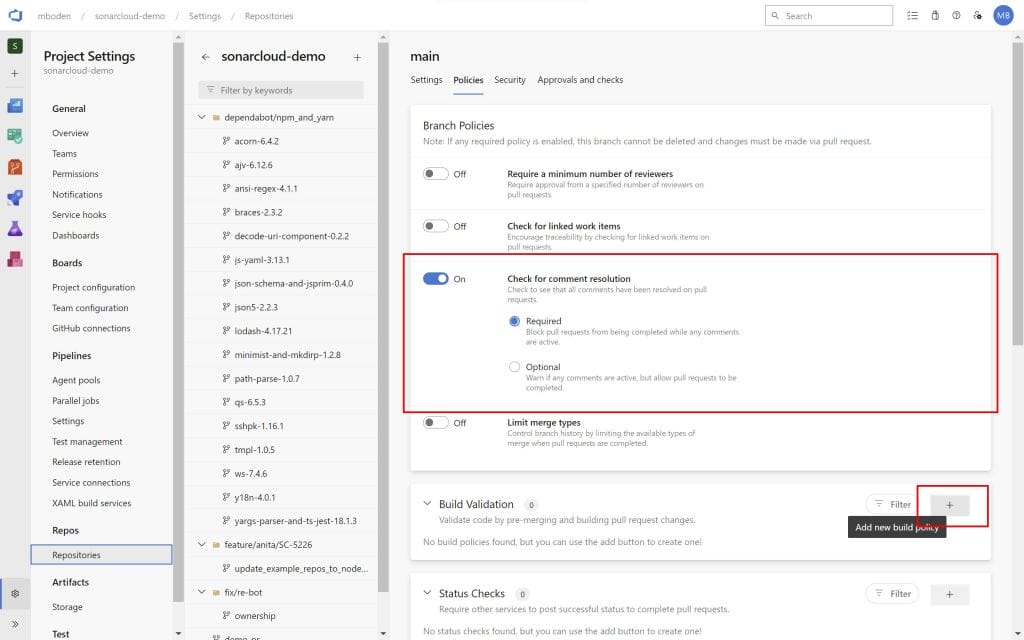
Task: Open the Permissions settings page
Action: 75,174
